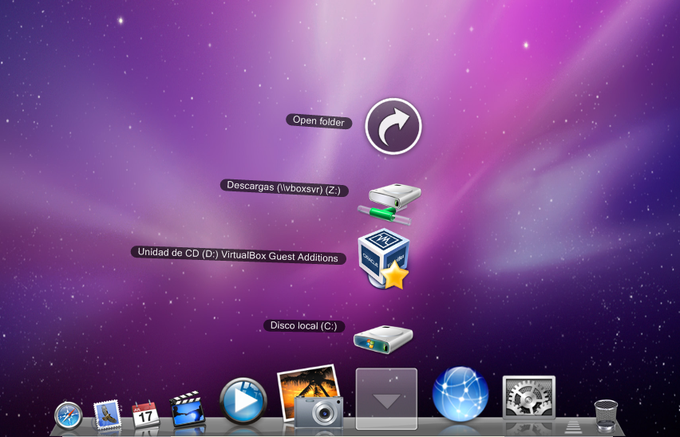Click the Open folder arrow icon
Screen dimensions: 680x437
point(393,126)
